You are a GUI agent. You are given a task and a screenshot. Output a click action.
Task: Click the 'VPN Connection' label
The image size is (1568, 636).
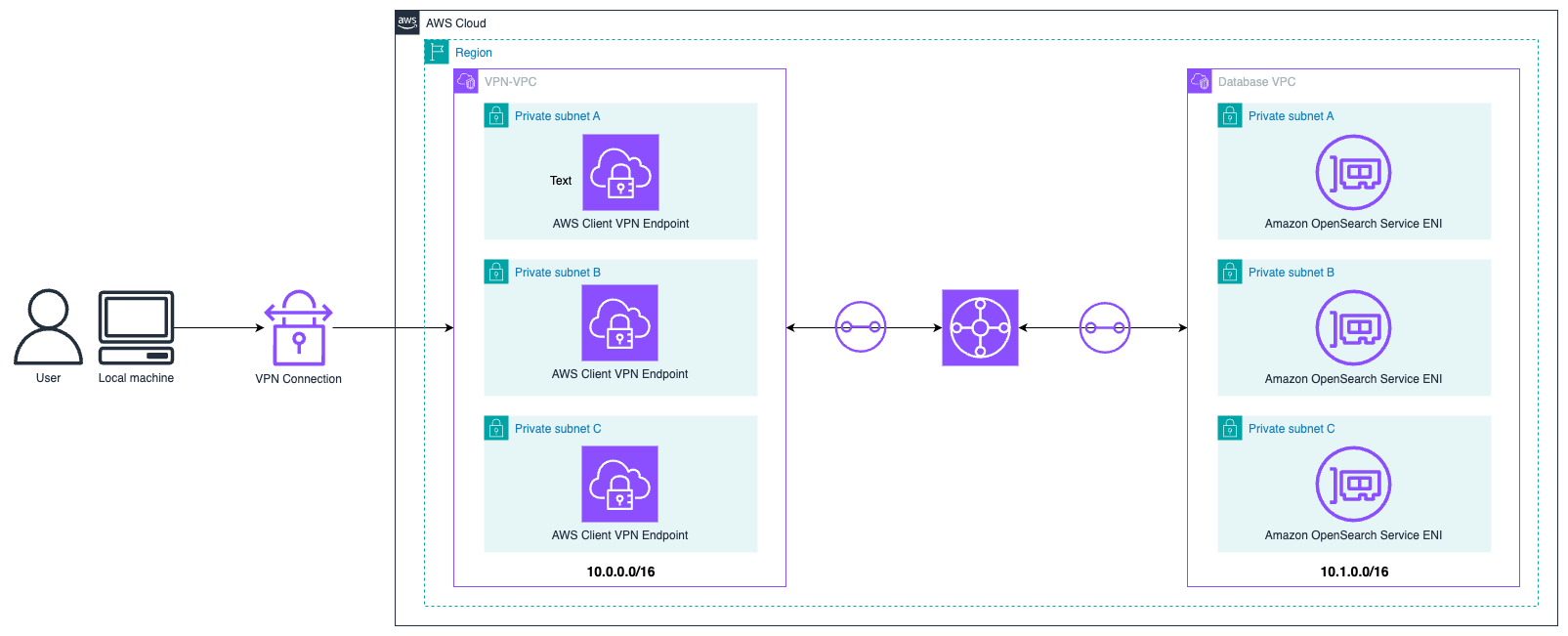299,379
